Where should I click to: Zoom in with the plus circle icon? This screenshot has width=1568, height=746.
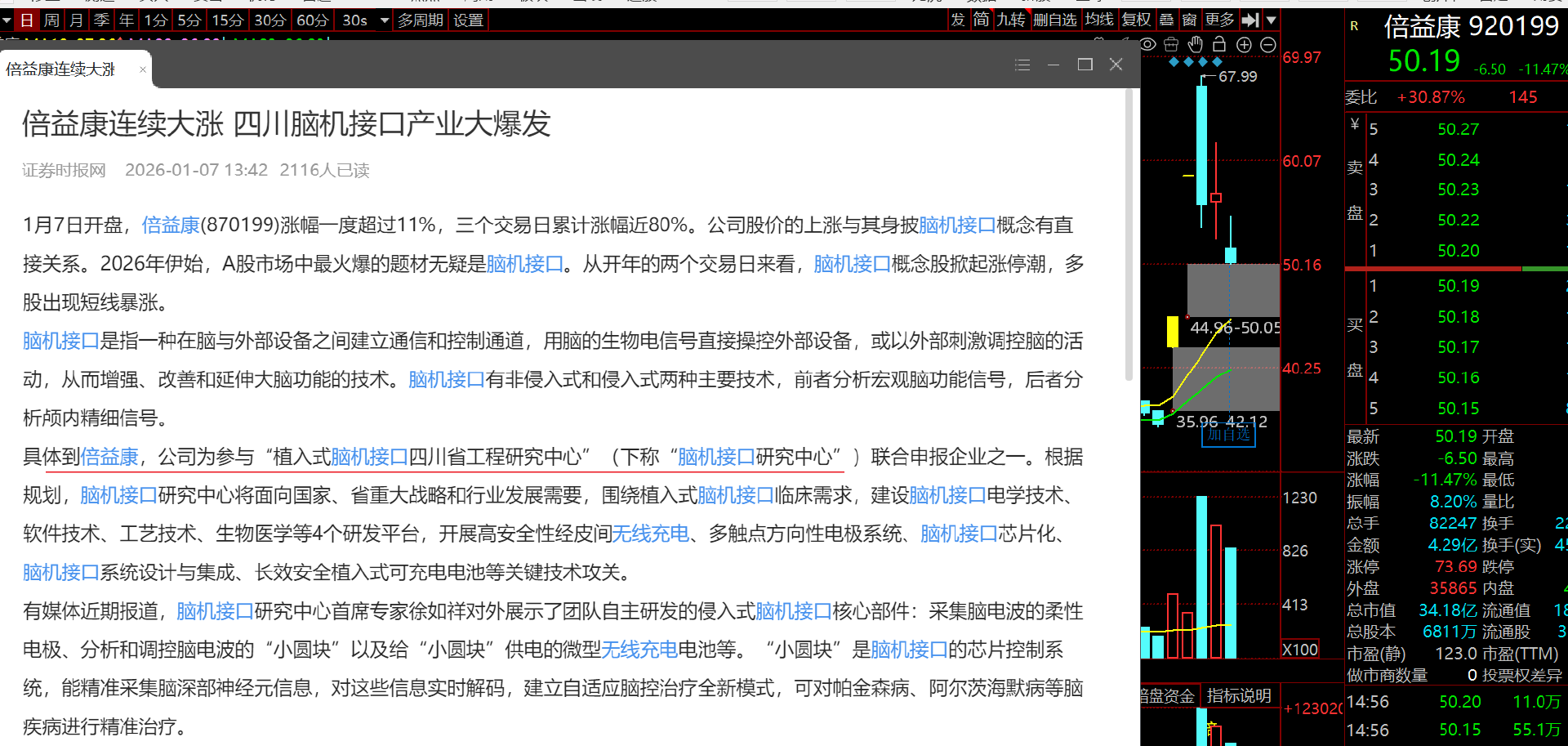1244,45
